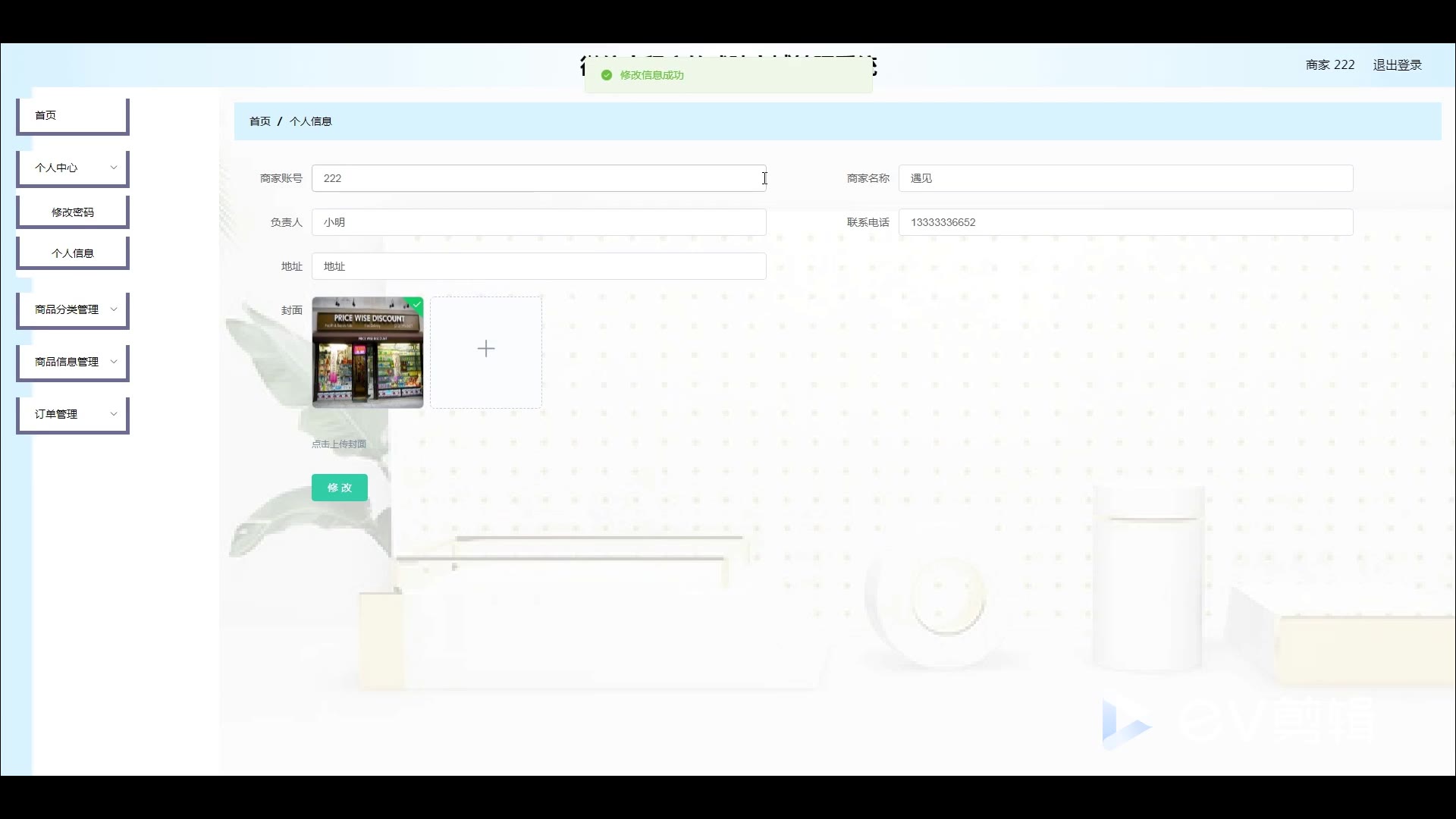Open 修改密码 submenu item
Screen dimensions: 1456x819
click(72, 212)
